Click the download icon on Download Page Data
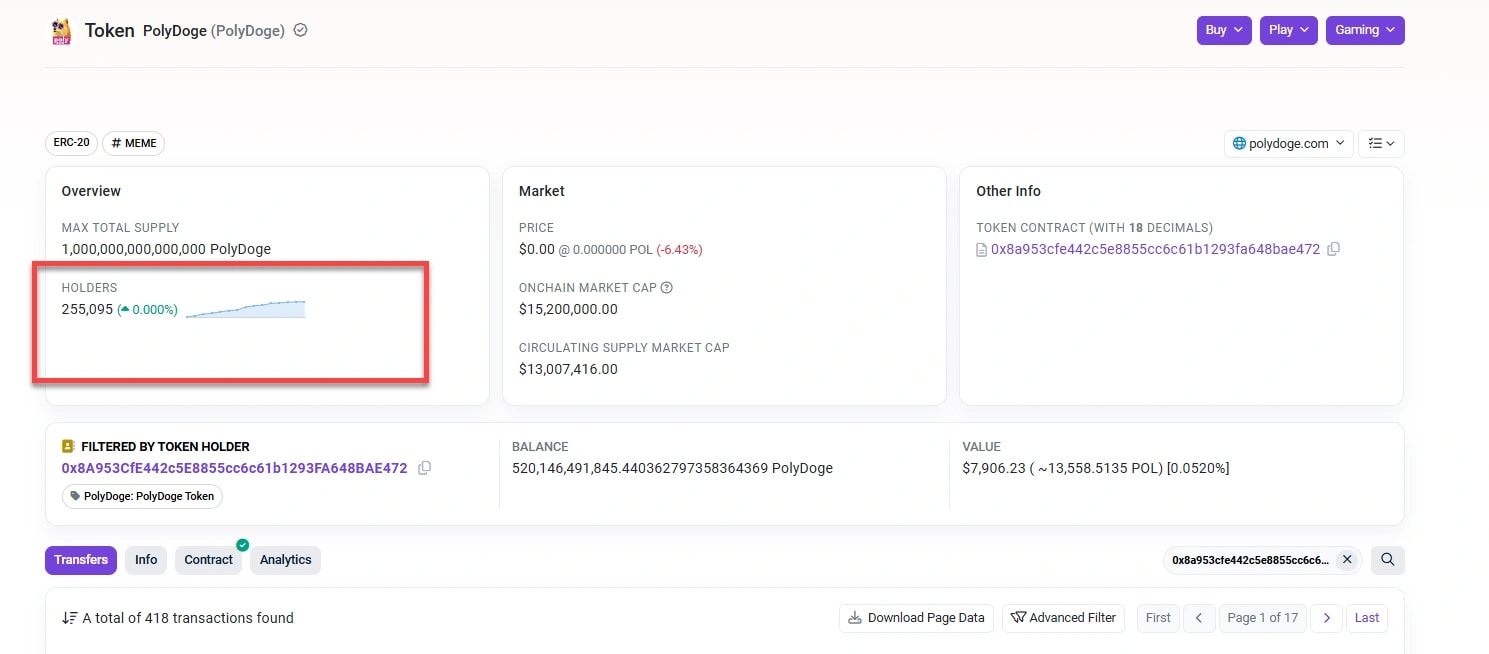Image resolution: width=1489 pixels, height=654 pixels. click(x=854, y=618)
